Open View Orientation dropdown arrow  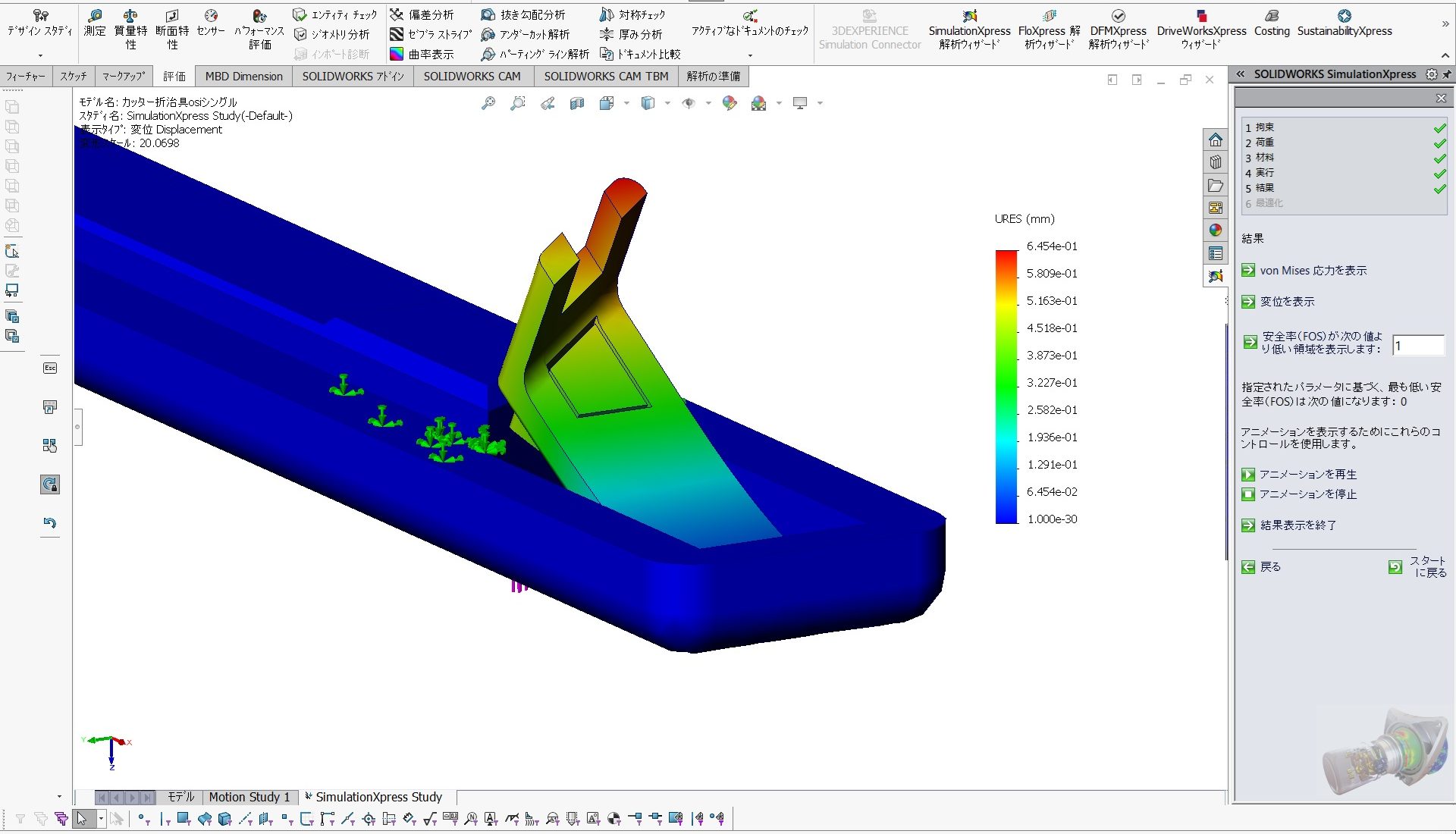pos(626,103)
